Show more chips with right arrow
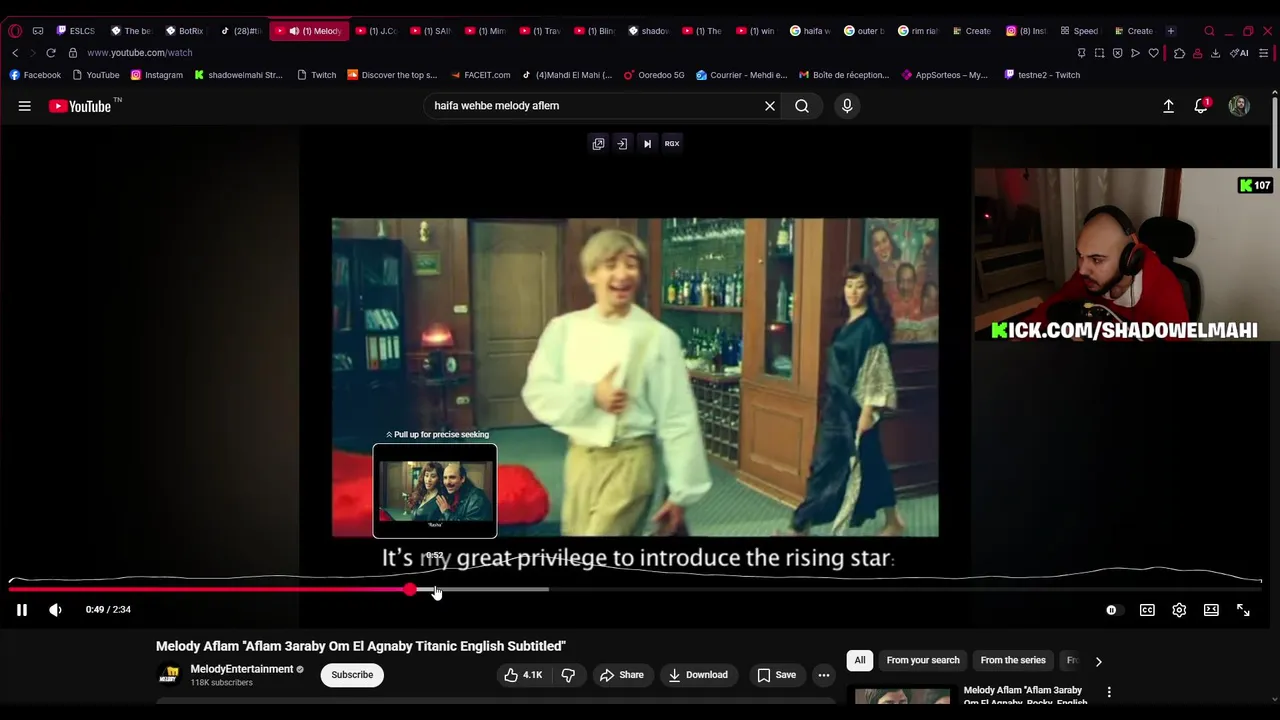This screenshot has height=720, width=1280. (1098, 661)
